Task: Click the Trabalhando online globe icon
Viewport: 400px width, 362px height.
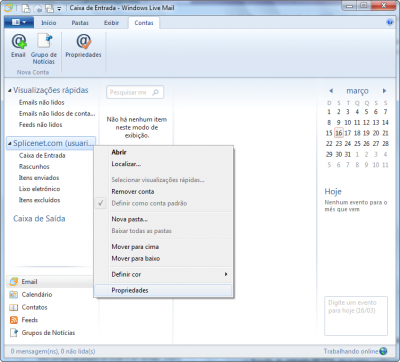Action: click(383, 351)
